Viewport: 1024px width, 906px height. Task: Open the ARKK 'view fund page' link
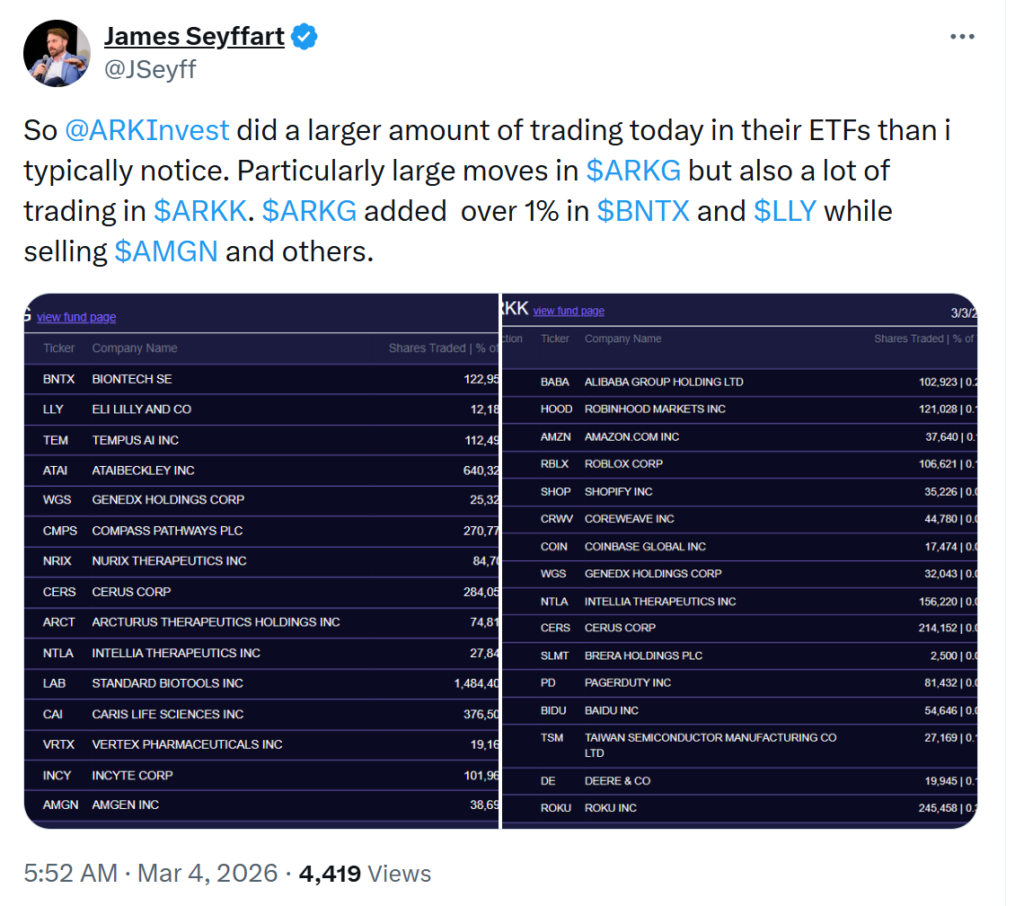coord(569,310)
